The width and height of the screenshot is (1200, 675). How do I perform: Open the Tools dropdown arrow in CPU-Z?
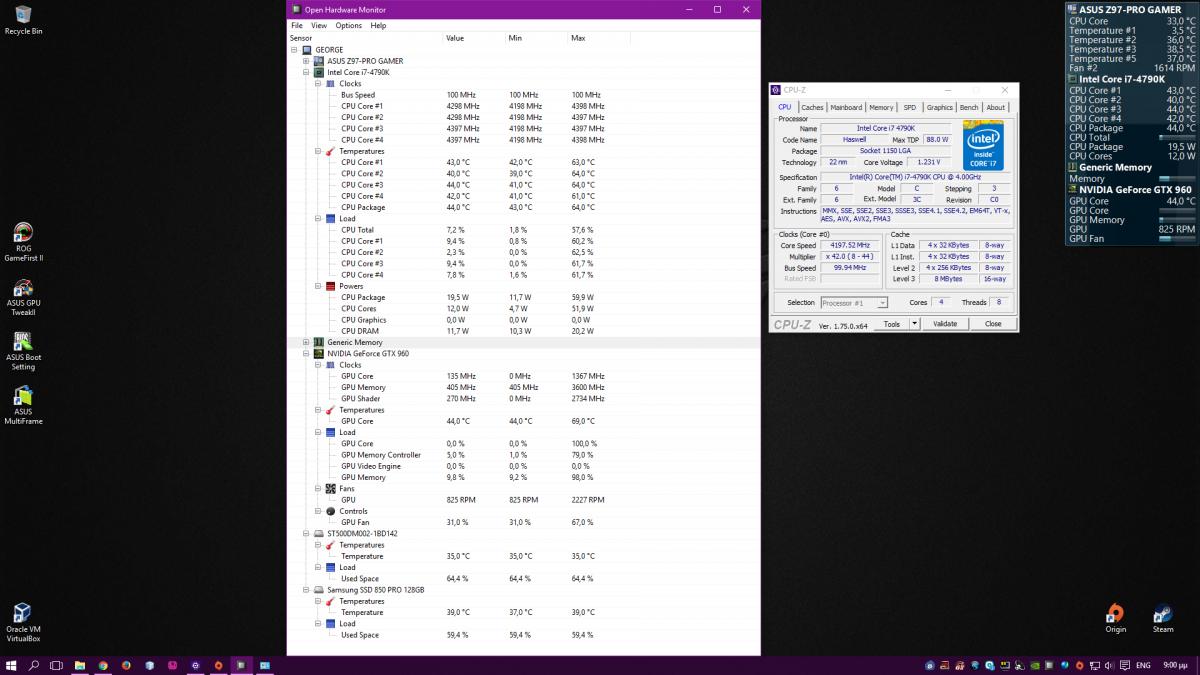click(913, 324)
